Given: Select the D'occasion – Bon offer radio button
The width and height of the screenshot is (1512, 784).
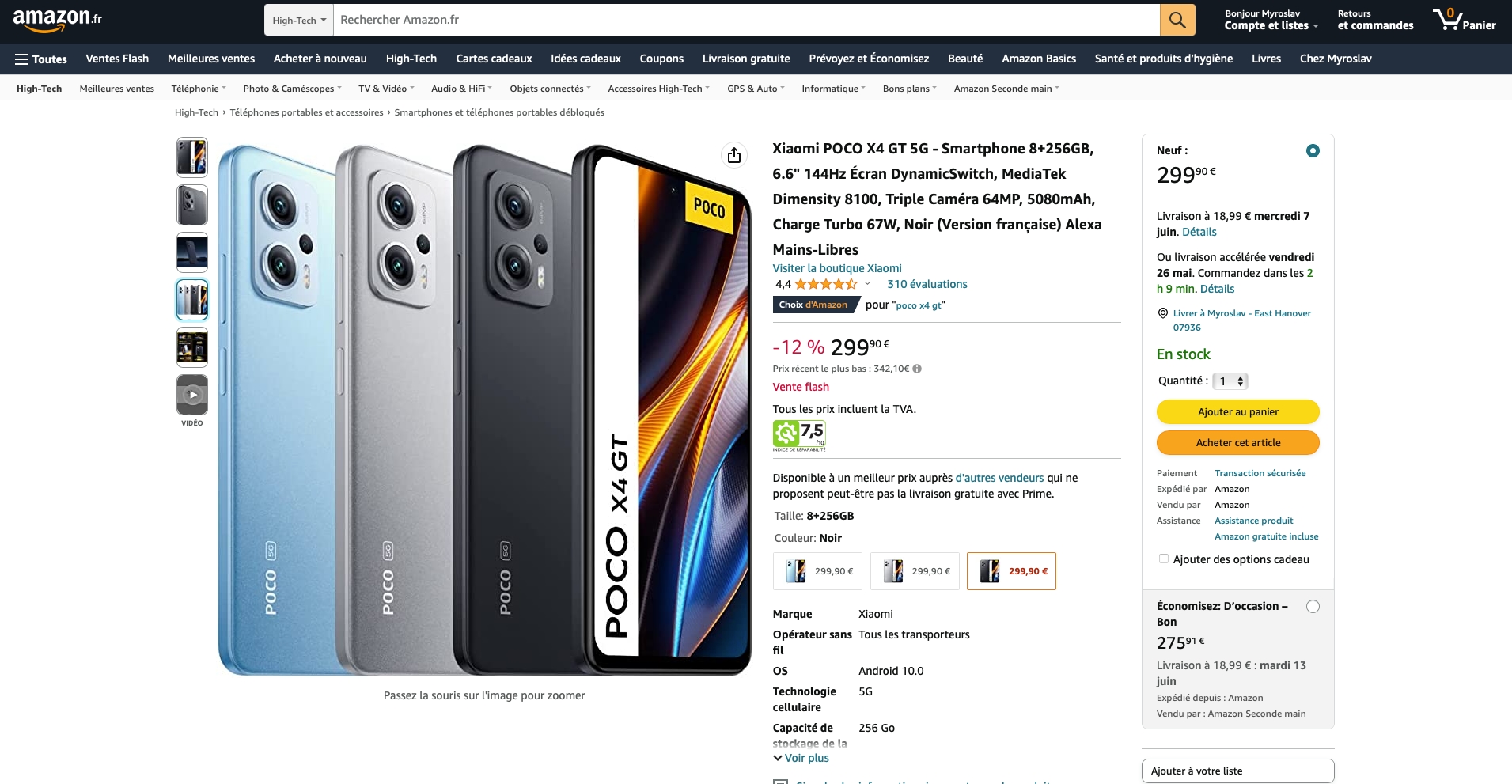Looking at the screenshot, I should [1313, 607].
